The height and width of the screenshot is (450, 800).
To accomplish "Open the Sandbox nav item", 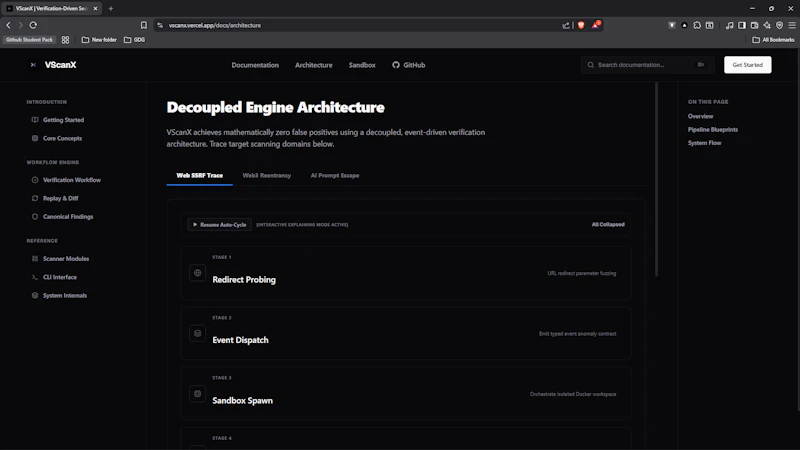I will click(362, 65).
